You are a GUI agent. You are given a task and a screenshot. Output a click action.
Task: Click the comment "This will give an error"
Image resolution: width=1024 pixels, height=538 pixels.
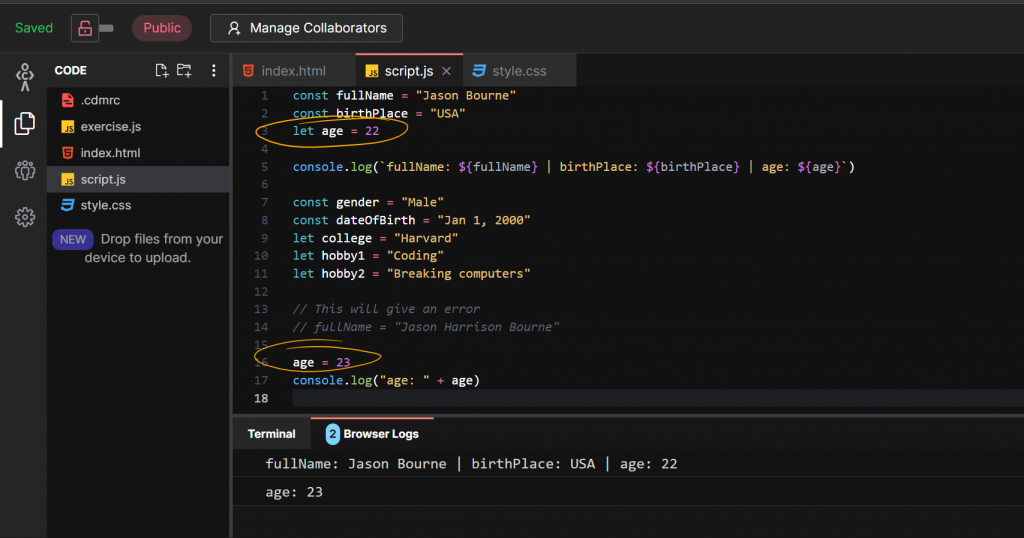pos(386,309)
